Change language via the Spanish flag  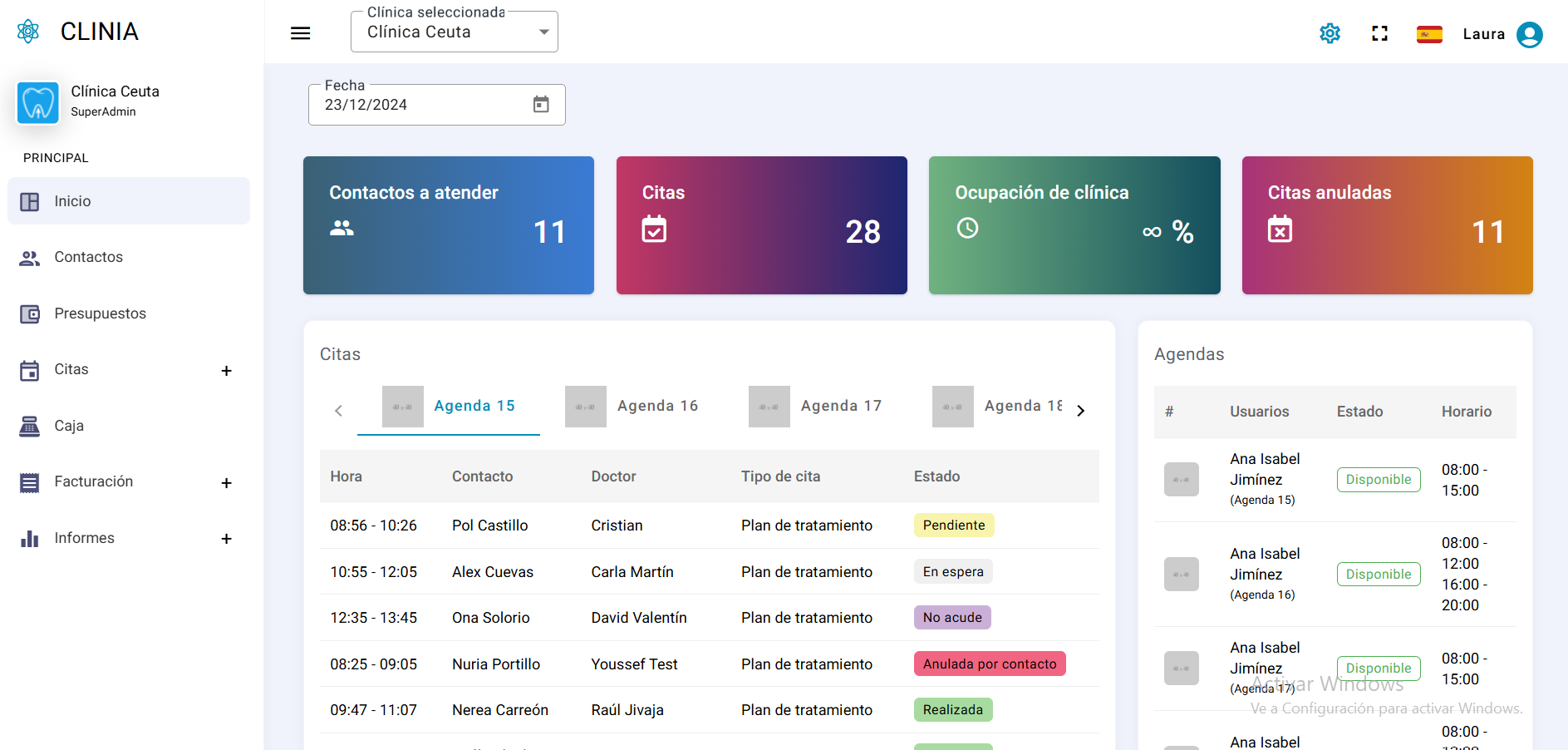[1429, 34]
